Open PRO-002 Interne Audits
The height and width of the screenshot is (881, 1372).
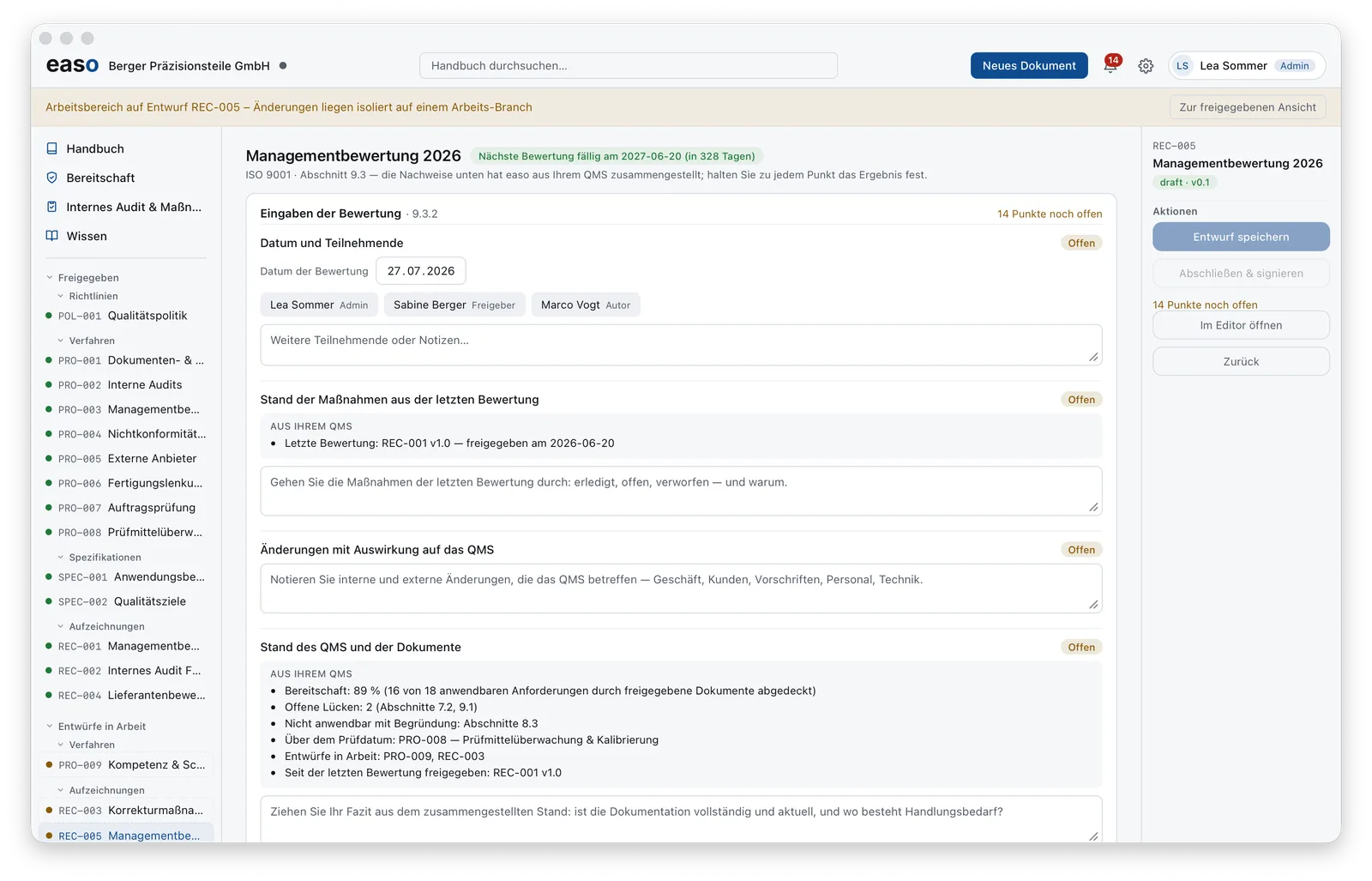coord(126,385)
